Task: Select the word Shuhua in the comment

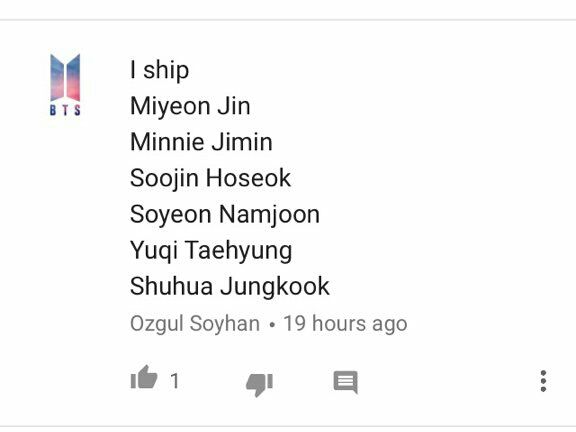Action: coord(171,286)
